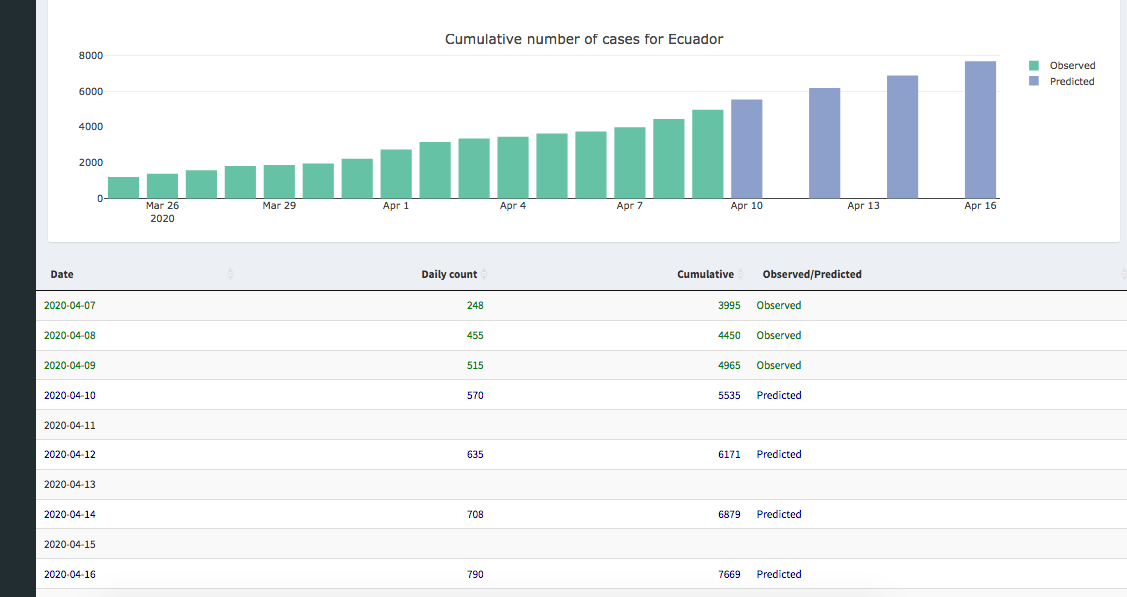Click the tallest predicted bar for Apr 16
The height and width of the screenshot is (597, 1127).
pos(980,130)
